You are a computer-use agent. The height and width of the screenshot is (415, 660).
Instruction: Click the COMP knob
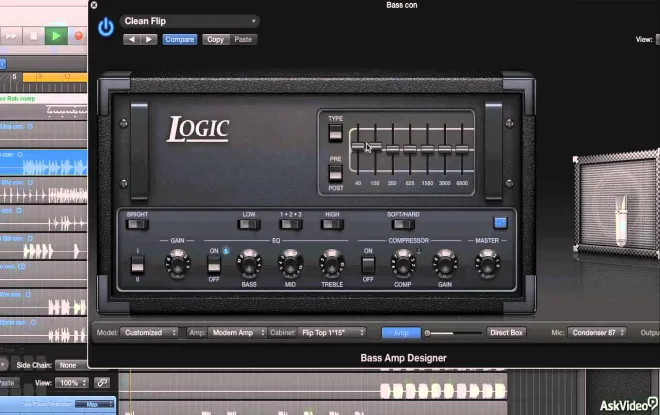tap(403, 264)
